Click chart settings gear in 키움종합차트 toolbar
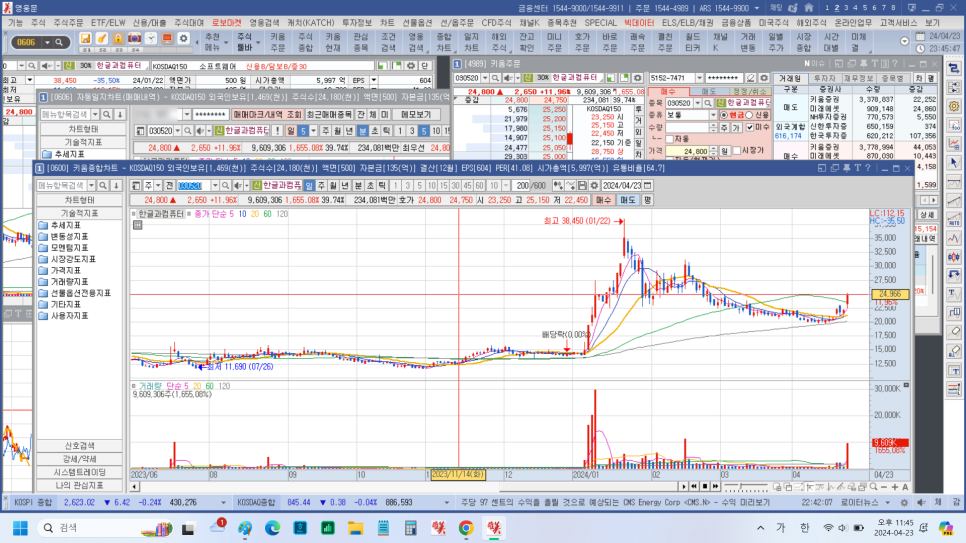Screen dimensions: 966x543 coord(594,186)
